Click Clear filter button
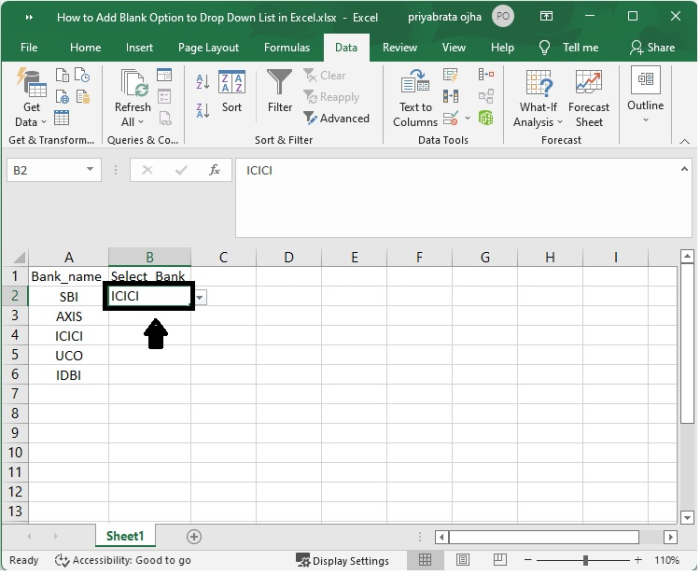The width and height of the screenshot is (700, 575). tap(325, 75)
